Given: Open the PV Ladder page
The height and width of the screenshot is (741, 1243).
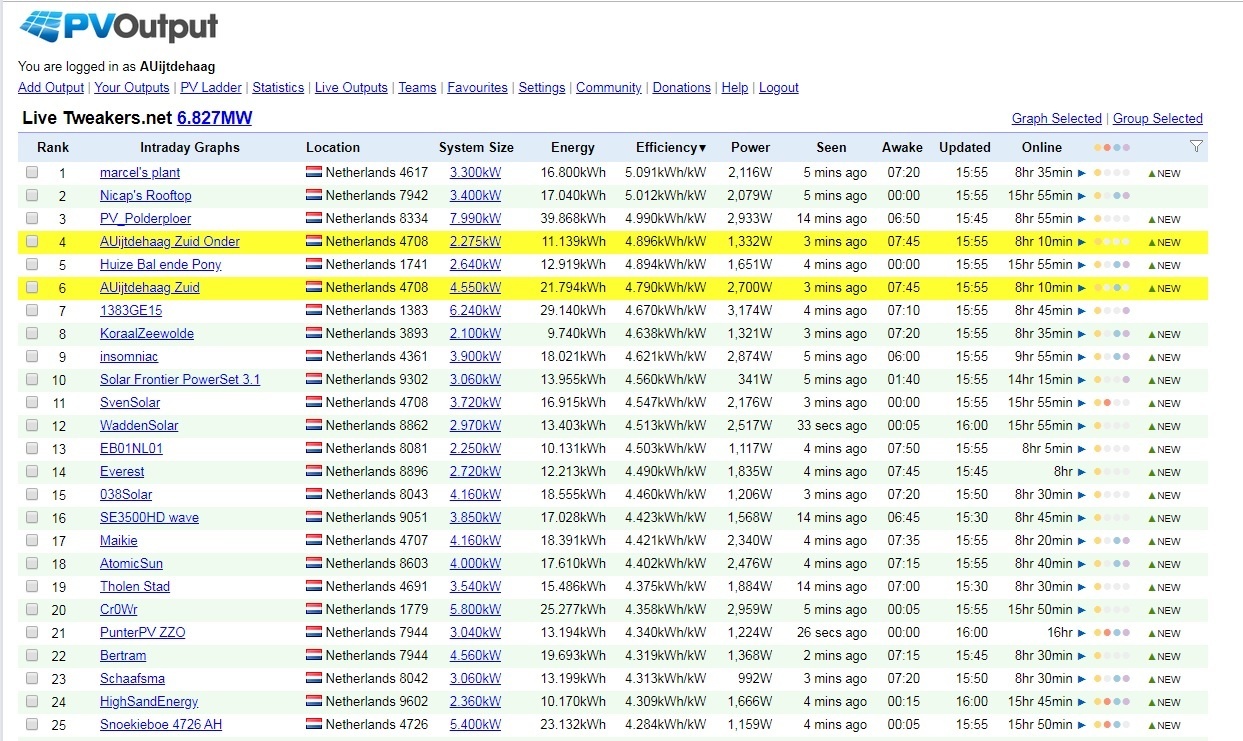Looking at the screenshot, I should (211, 88).
